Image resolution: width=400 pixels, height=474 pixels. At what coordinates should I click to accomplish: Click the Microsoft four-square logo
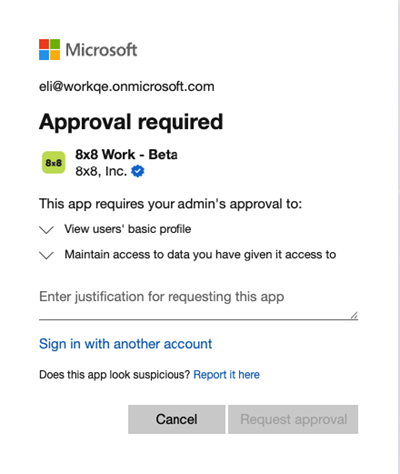point(49,49)
